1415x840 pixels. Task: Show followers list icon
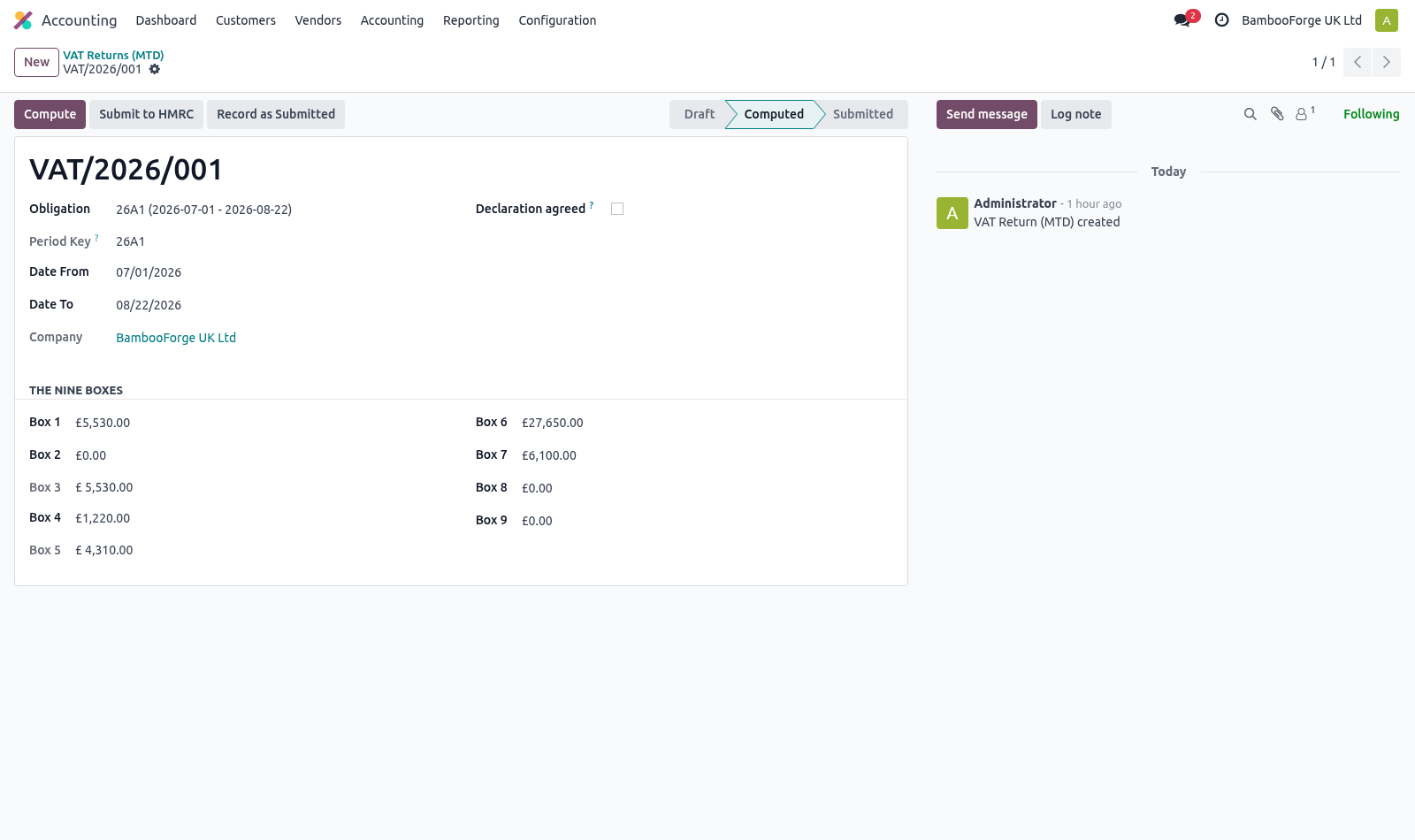[x=1304, y=114]
